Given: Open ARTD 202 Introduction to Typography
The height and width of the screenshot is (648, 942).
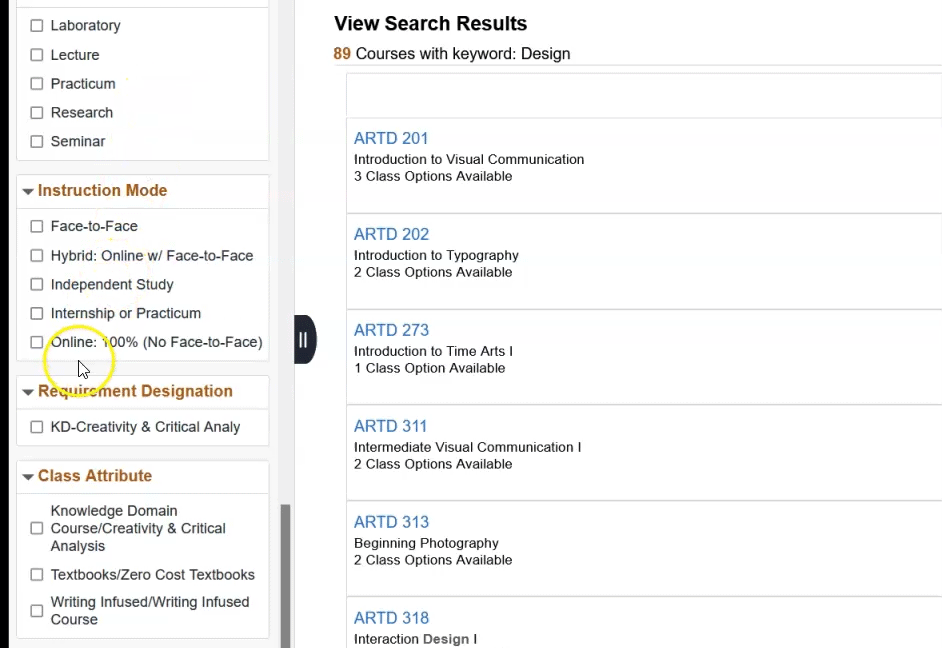Looking at the screenshot, I should click(x=391, y=235).
